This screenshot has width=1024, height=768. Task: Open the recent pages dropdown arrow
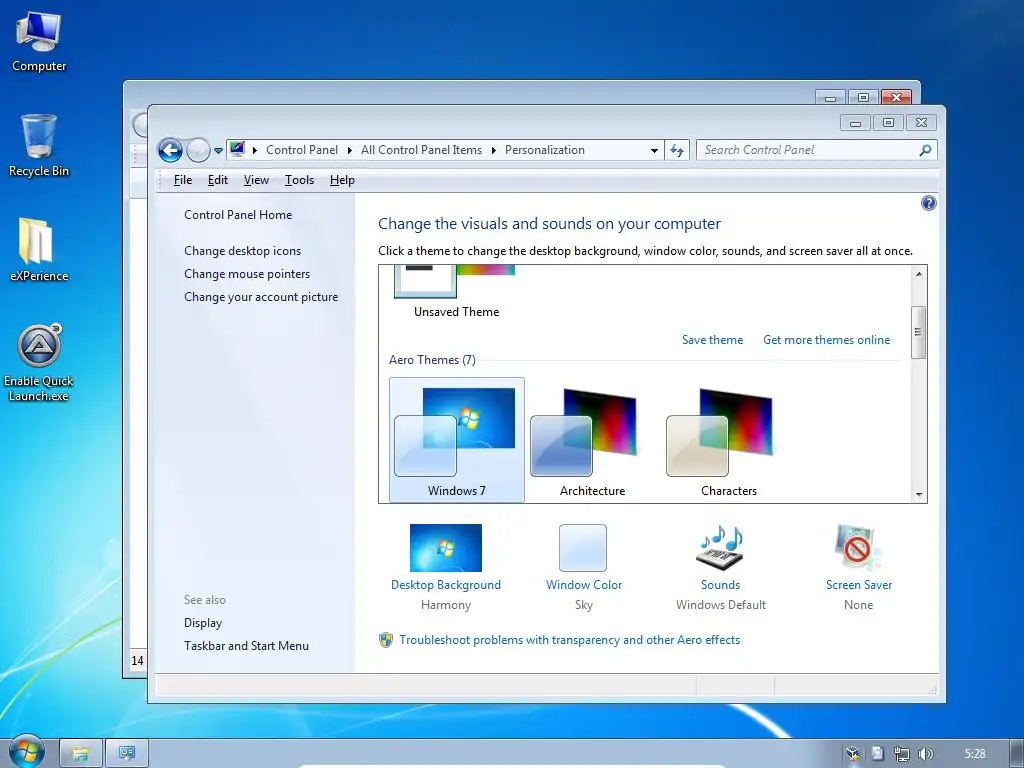(218, 151)
